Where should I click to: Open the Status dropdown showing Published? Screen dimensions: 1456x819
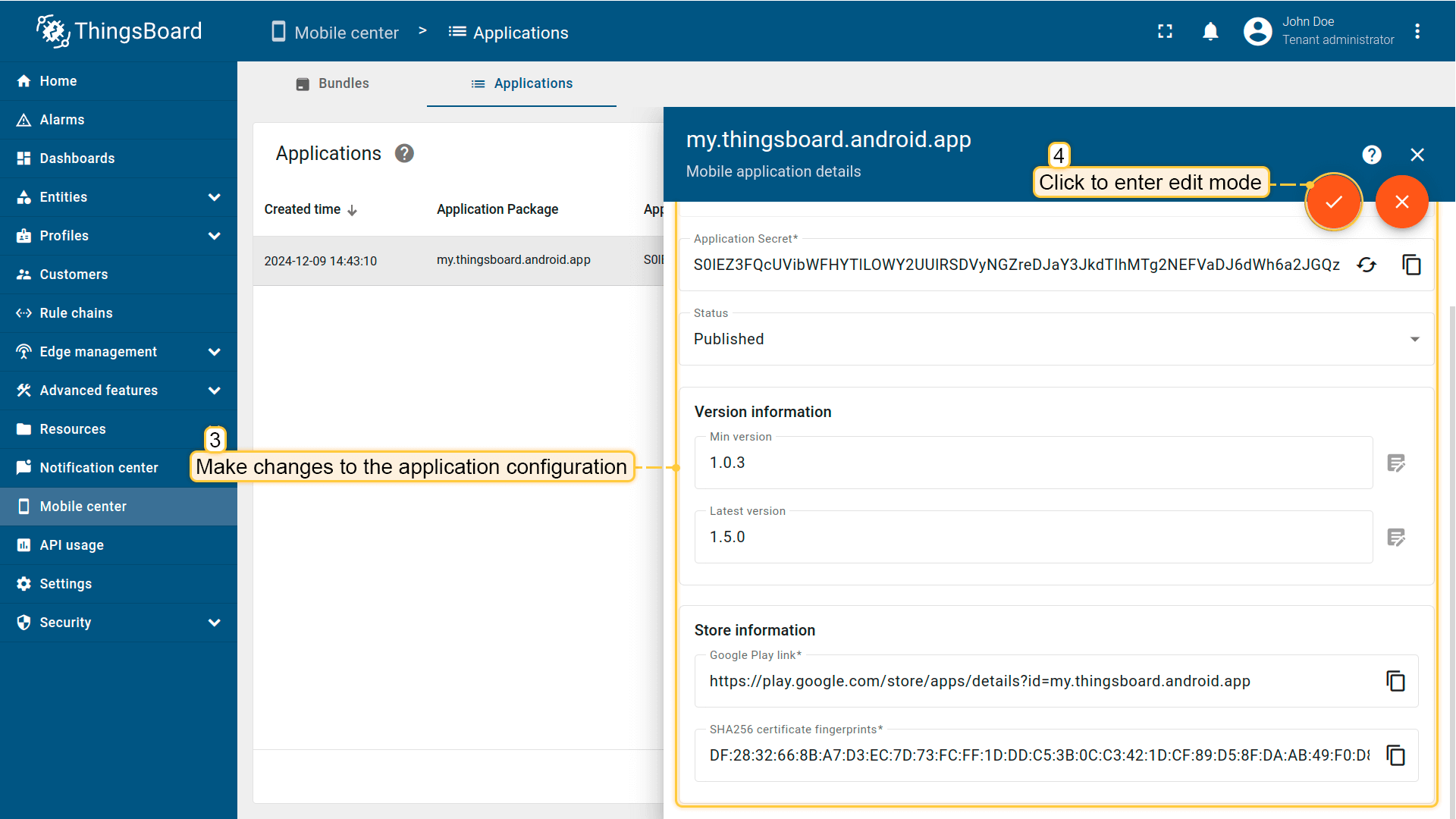click(x=1054, y=339)
